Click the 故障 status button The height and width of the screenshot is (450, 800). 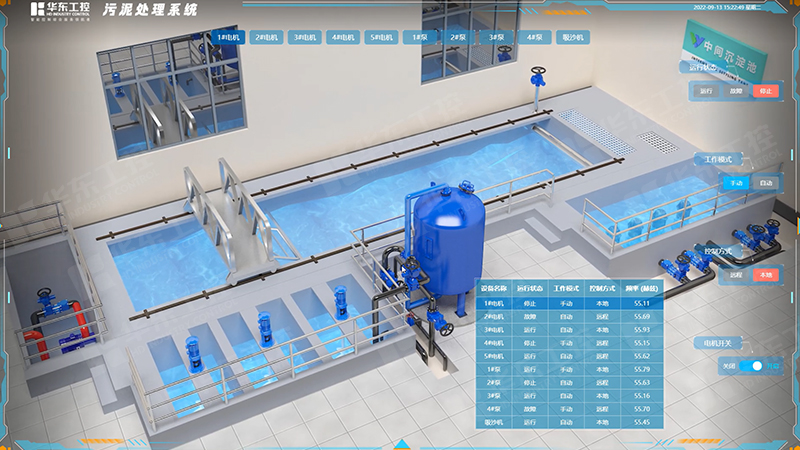click(736, 91)
